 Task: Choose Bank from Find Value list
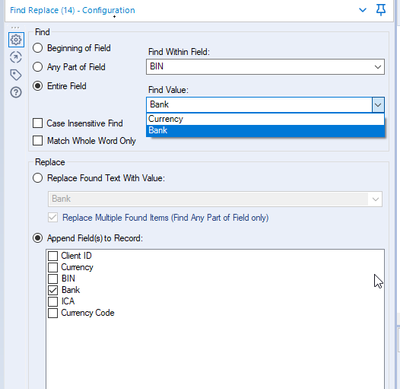(x=265, y=130)
